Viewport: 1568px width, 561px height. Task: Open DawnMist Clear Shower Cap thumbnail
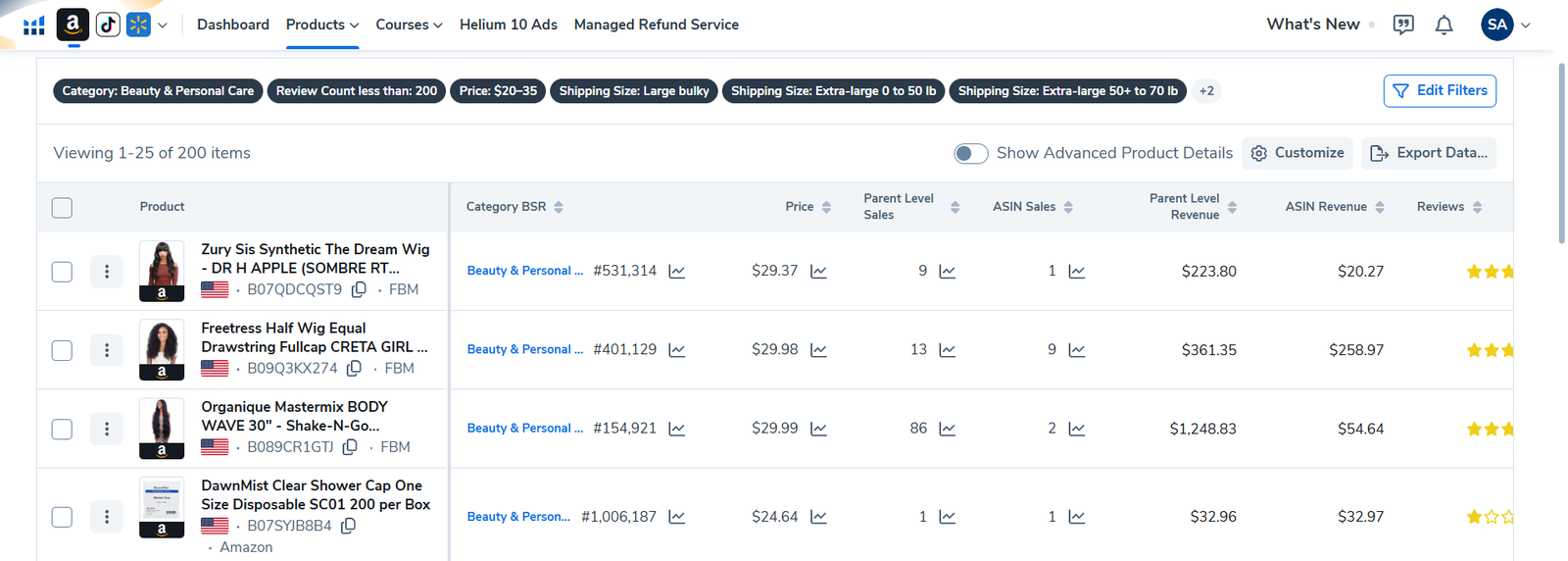coord(162,507)
